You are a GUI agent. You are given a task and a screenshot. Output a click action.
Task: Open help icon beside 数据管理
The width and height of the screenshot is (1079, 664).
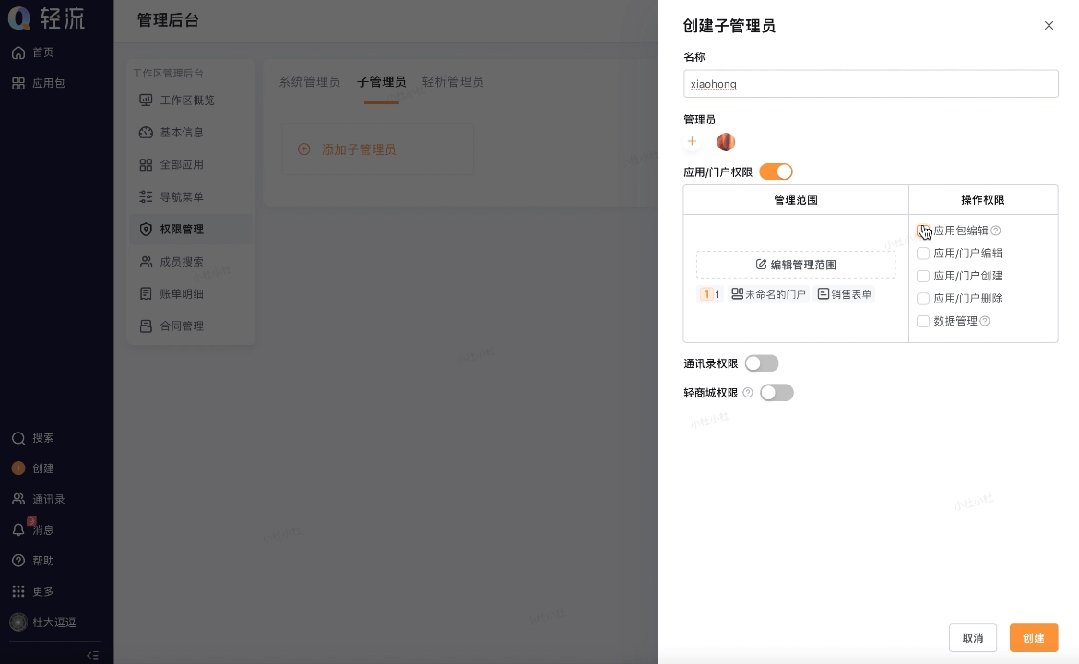pos(985,321)
